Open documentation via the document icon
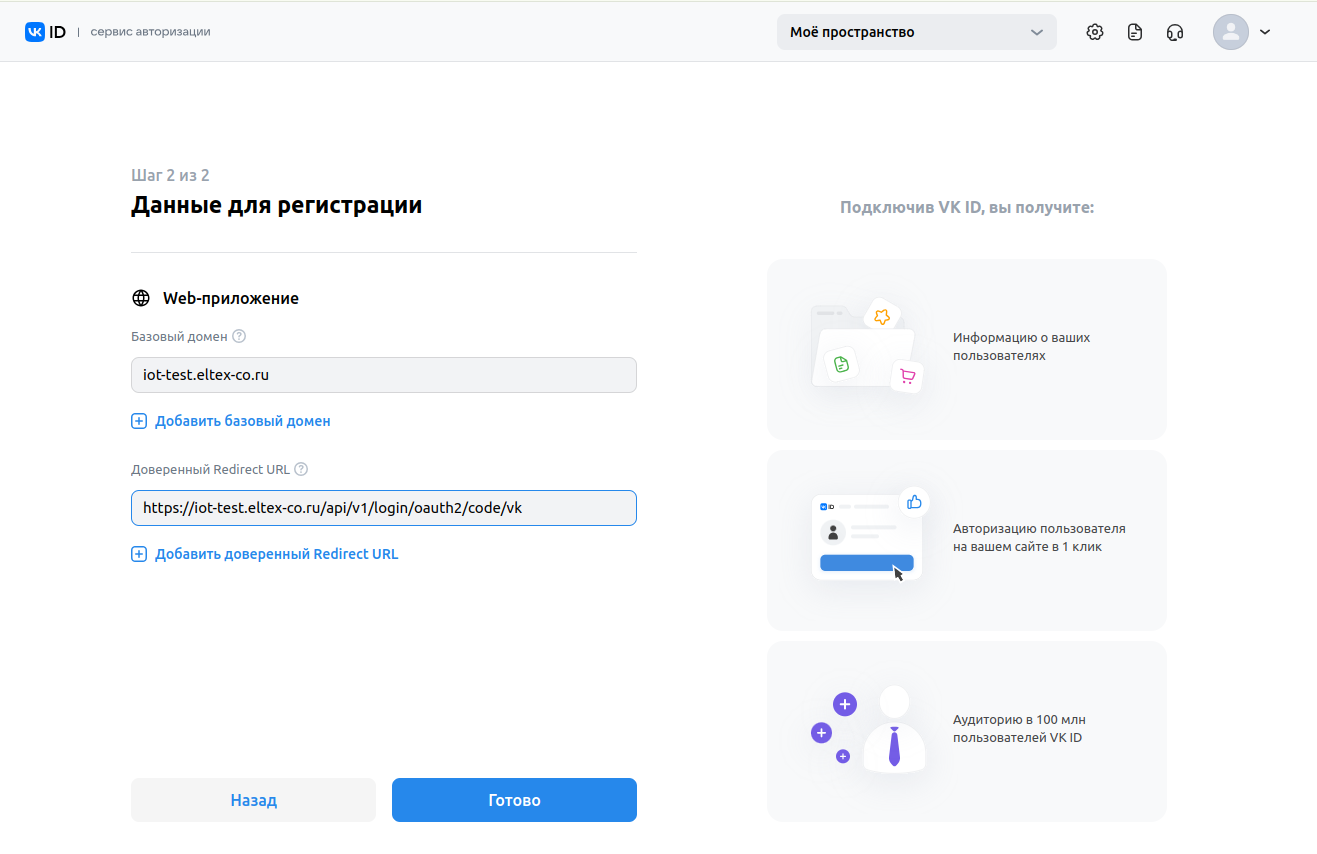The image size is (1317, 854). pyautogui.click(x=1135, y=32)
